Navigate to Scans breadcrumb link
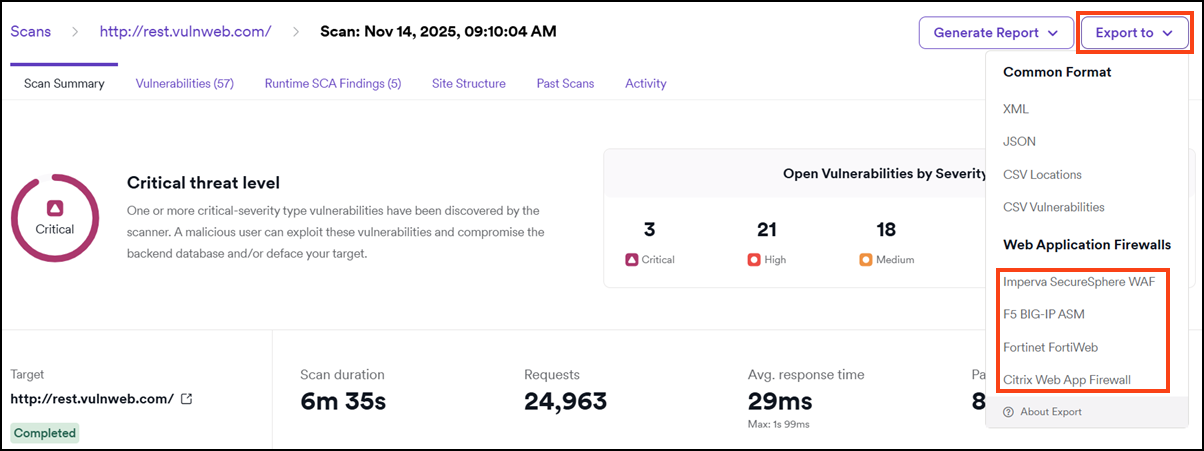1204x451 pixels. [x=33, y=32]
